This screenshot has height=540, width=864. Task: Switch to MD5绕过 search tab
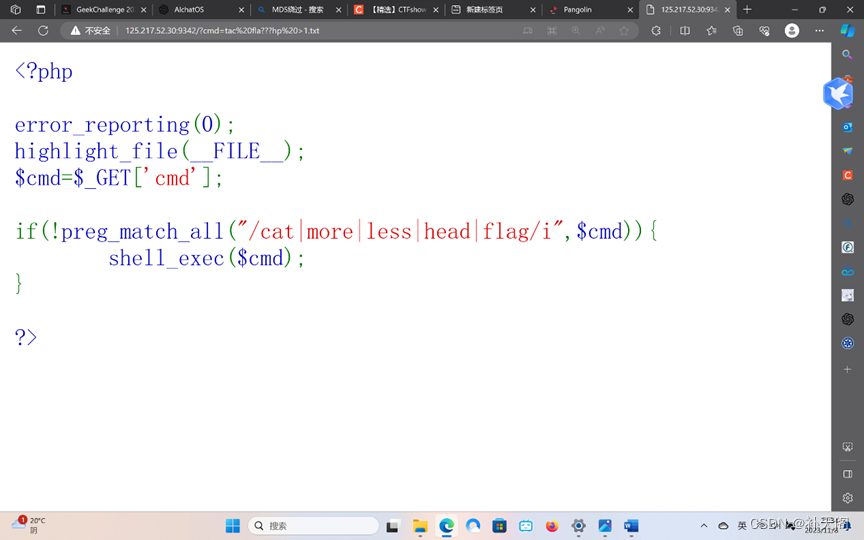pos(298,10)
